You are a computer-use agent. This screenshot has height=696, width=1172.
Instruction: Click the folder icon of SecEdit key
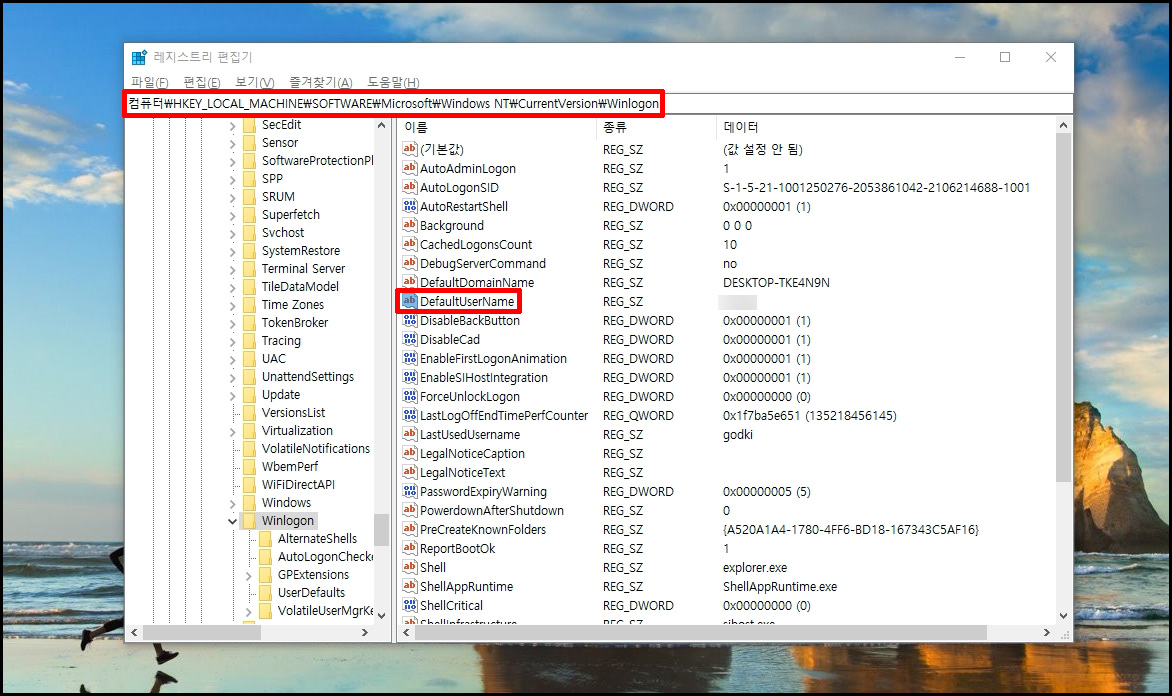(x=250, y=125)
